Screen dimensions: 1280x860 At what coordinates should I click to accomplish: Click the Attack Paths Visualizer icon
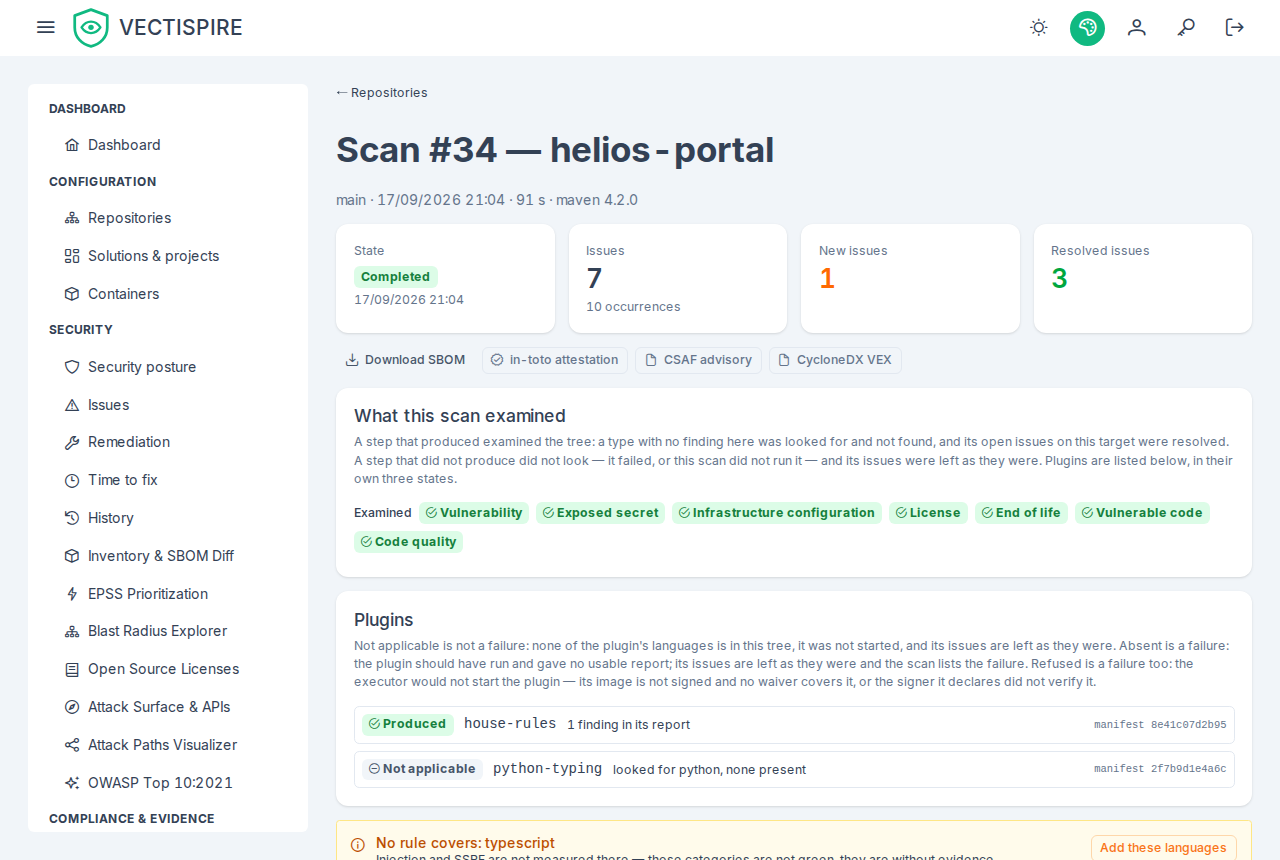coord(72,745)
